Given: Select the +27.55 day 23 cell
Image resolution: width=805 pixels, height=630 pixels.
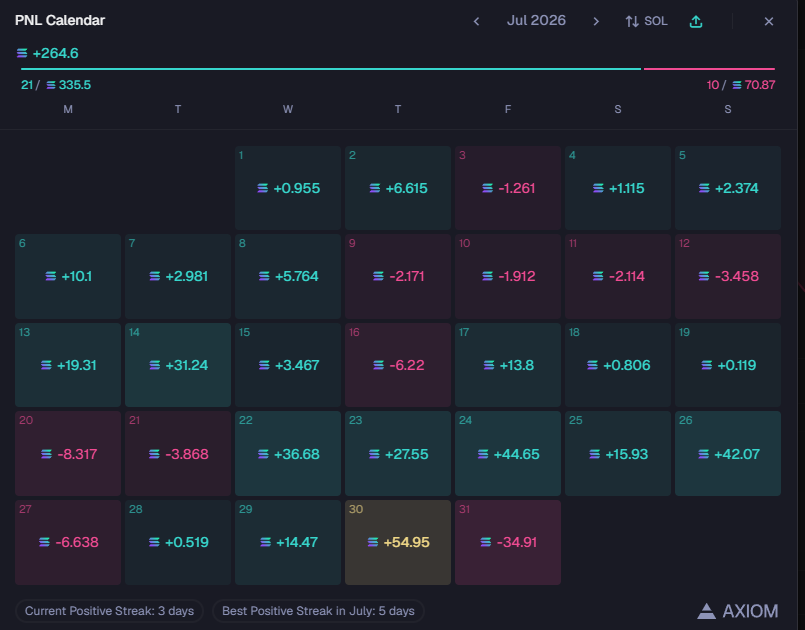Looking at the screenshot, I should click(398, 453).
